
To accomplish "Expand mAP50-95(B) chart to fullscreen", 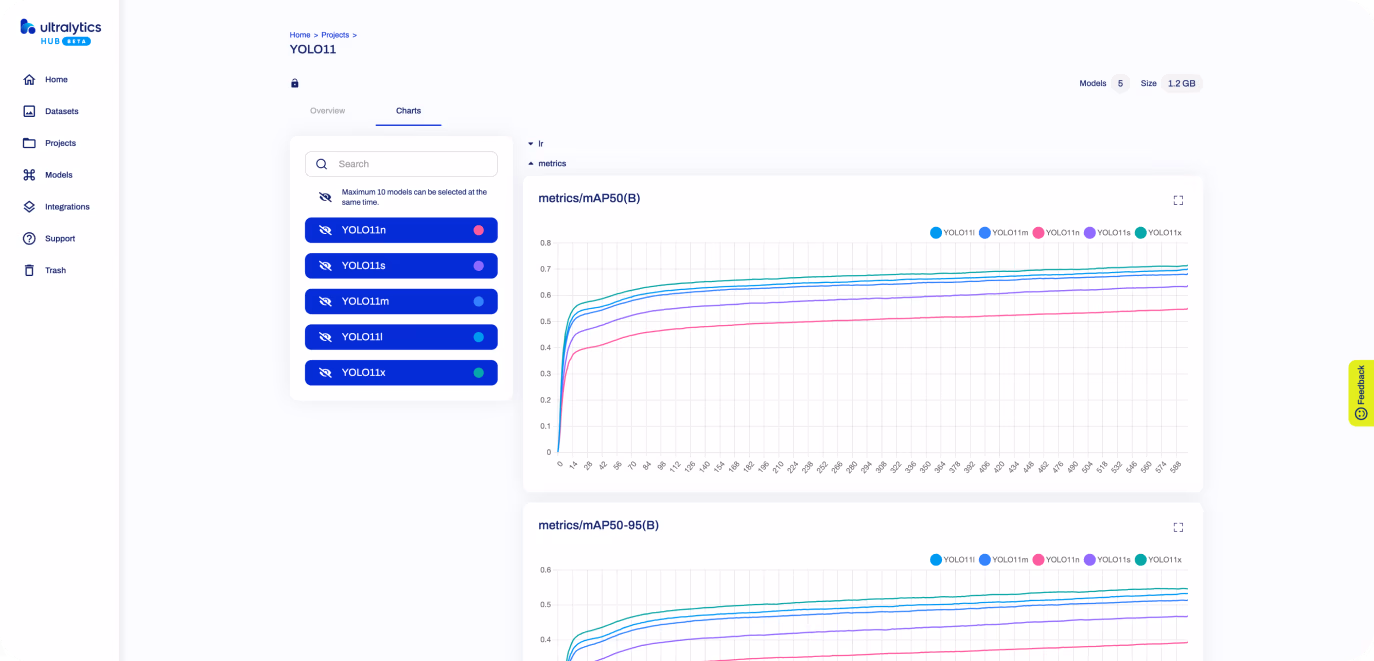I will click(1178, 527).
